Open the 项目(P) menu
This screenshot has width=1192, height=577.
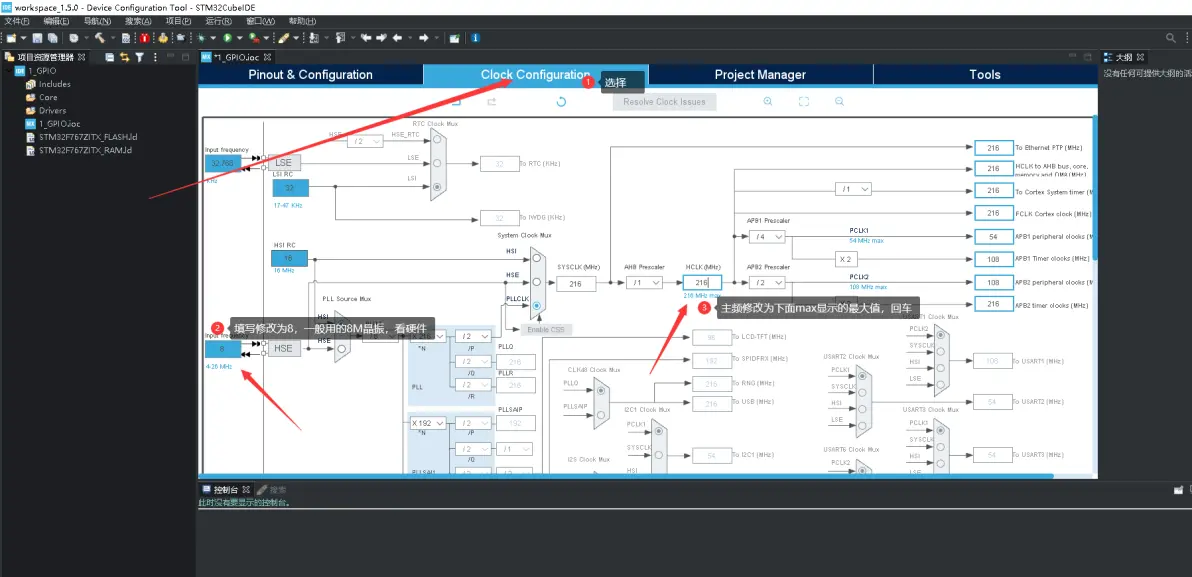click(178, 21)
